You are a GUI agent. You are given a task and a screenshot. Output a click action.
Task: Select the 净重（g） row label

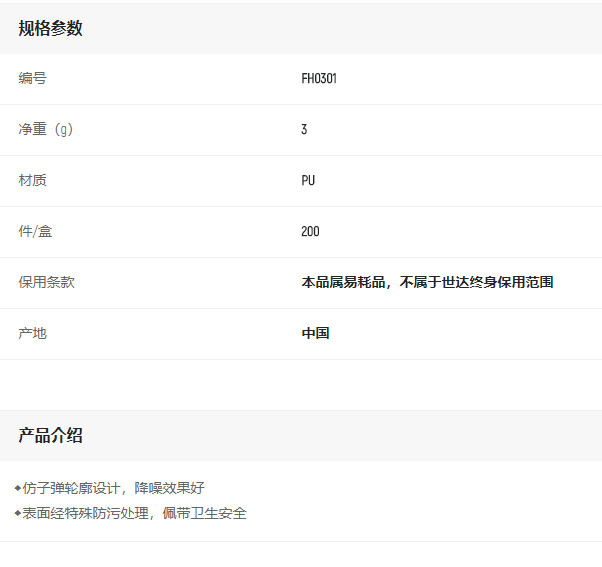[x=46, y=129]
